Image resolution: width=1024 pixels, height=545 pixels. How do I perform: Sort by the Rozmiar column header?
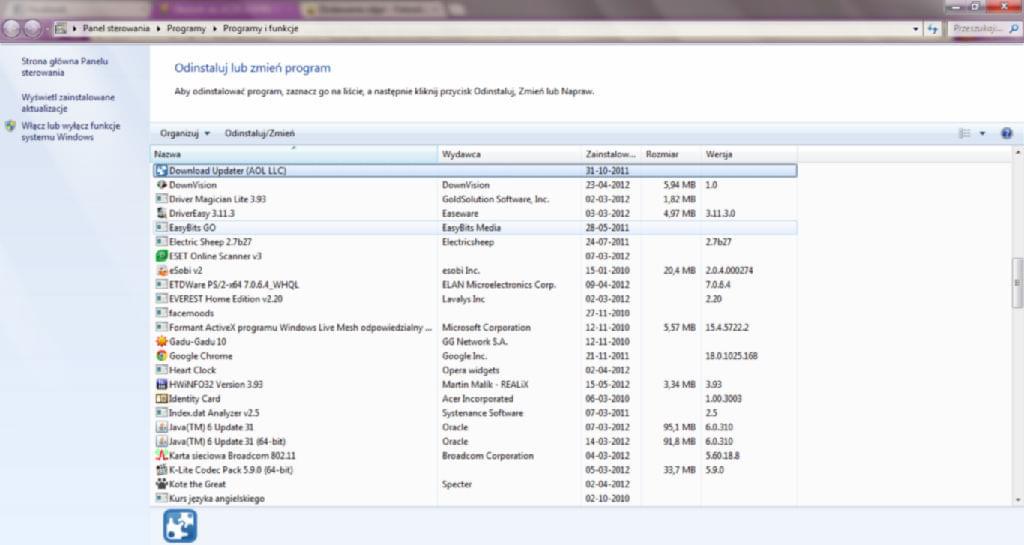tap(671, 155)
